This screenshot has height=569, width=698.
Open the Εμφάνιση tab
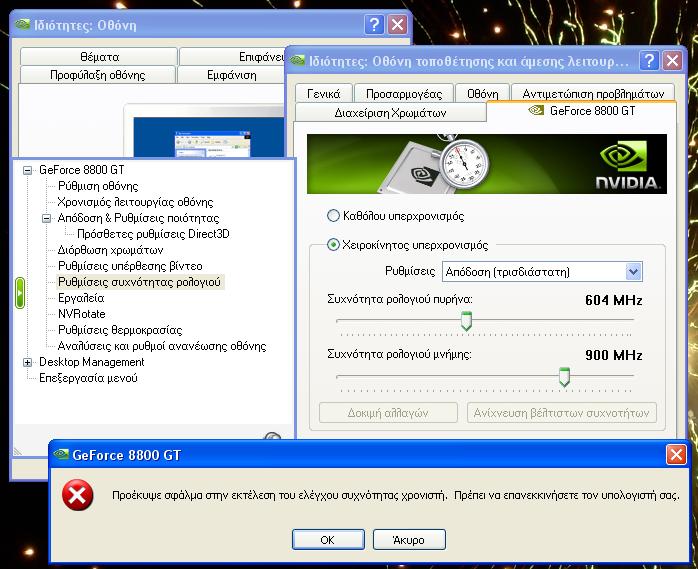pyautogui.click(x=231, y=75)
